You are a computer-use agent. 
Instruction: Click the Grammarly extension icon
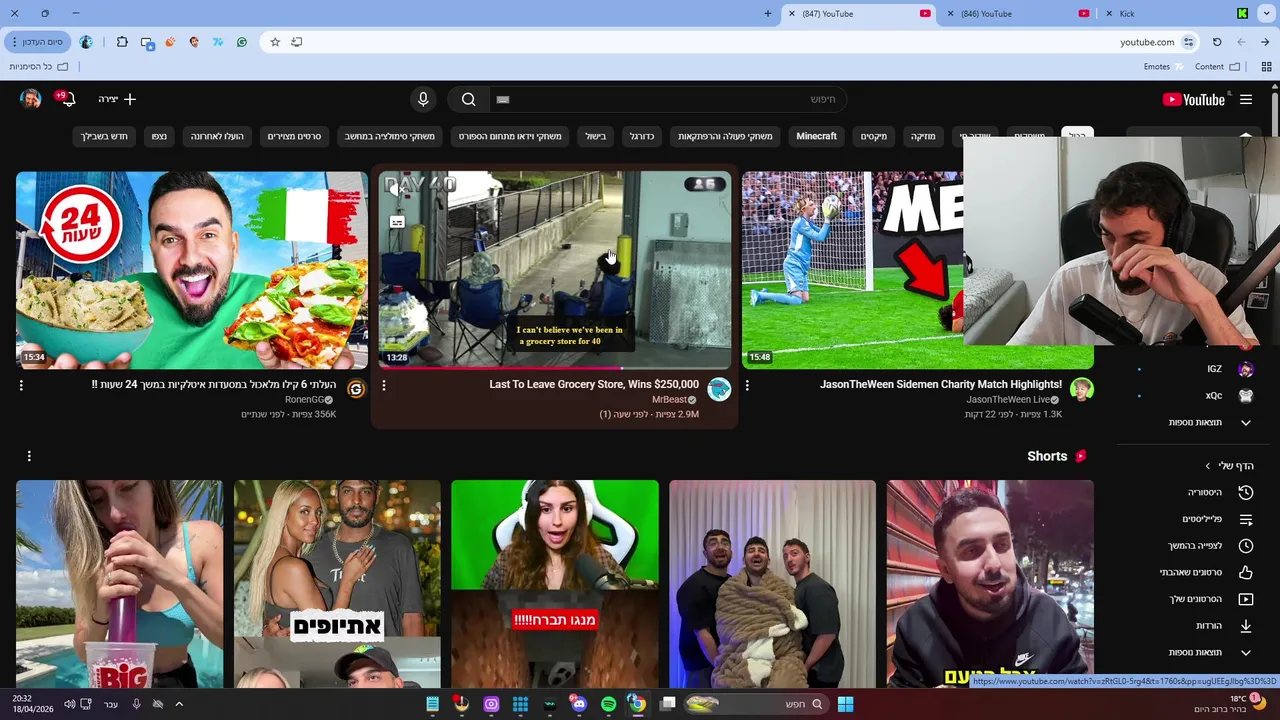[242, 42]
